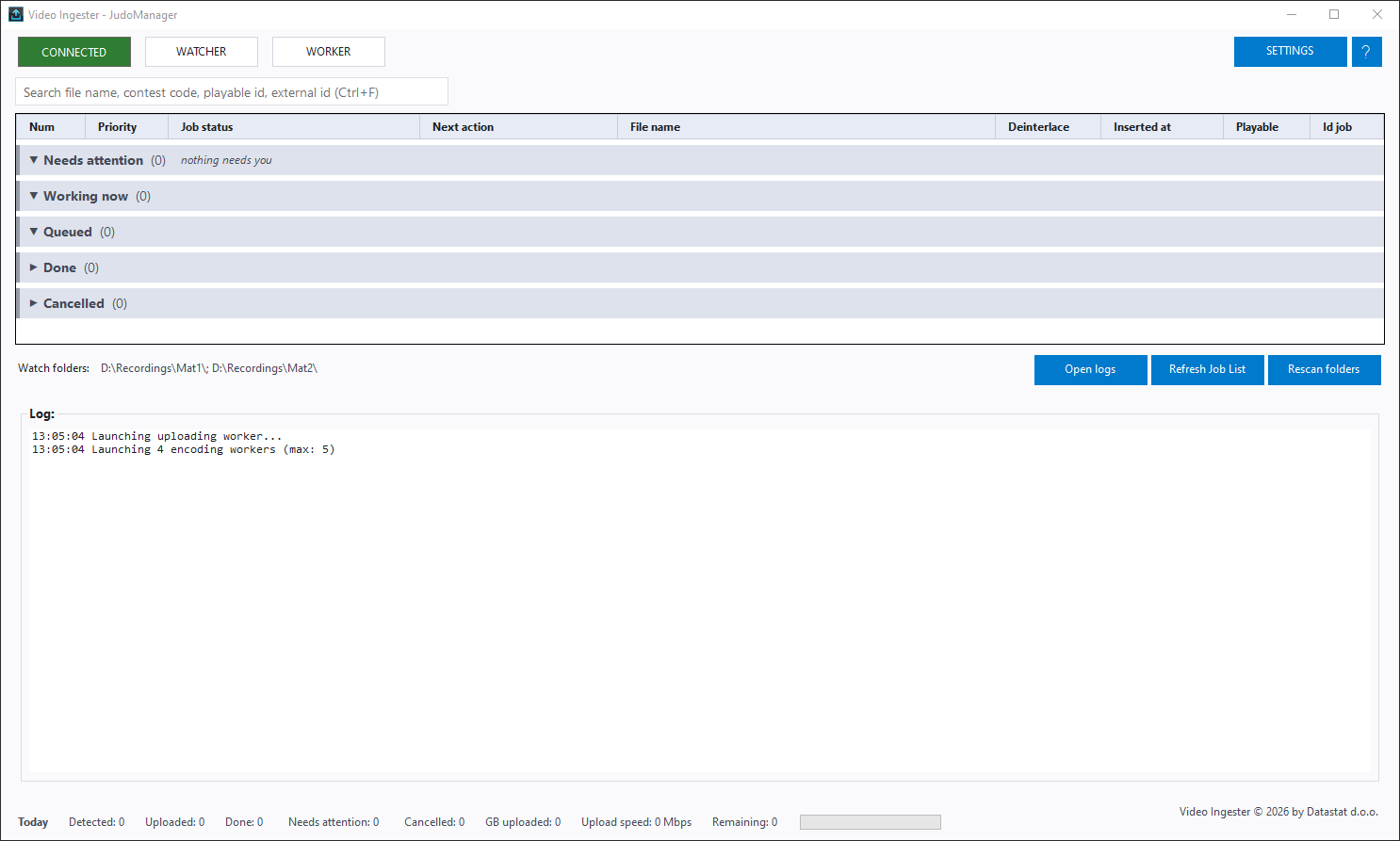
Task: Toggle the green CONNECTED button
Action: [74, 52]
